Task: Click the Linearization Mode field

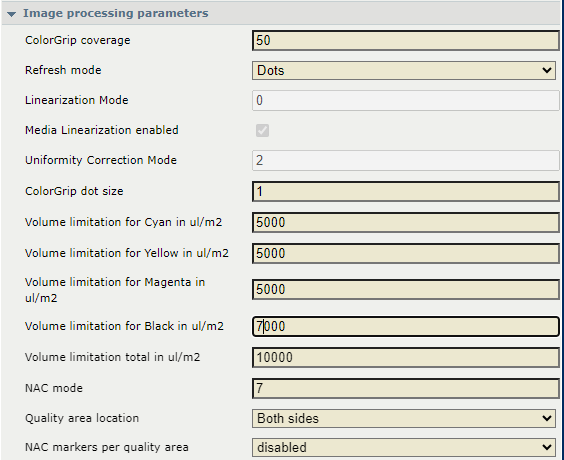Action: (x=406, y=100)
